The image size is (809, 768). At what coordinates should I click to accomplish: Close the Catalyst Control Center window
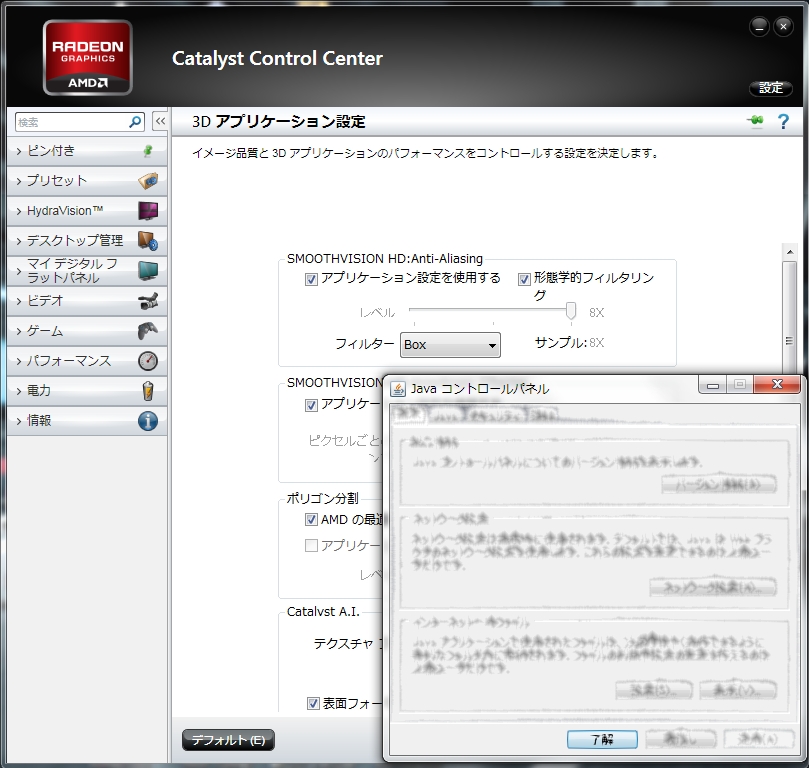[783, 27]
